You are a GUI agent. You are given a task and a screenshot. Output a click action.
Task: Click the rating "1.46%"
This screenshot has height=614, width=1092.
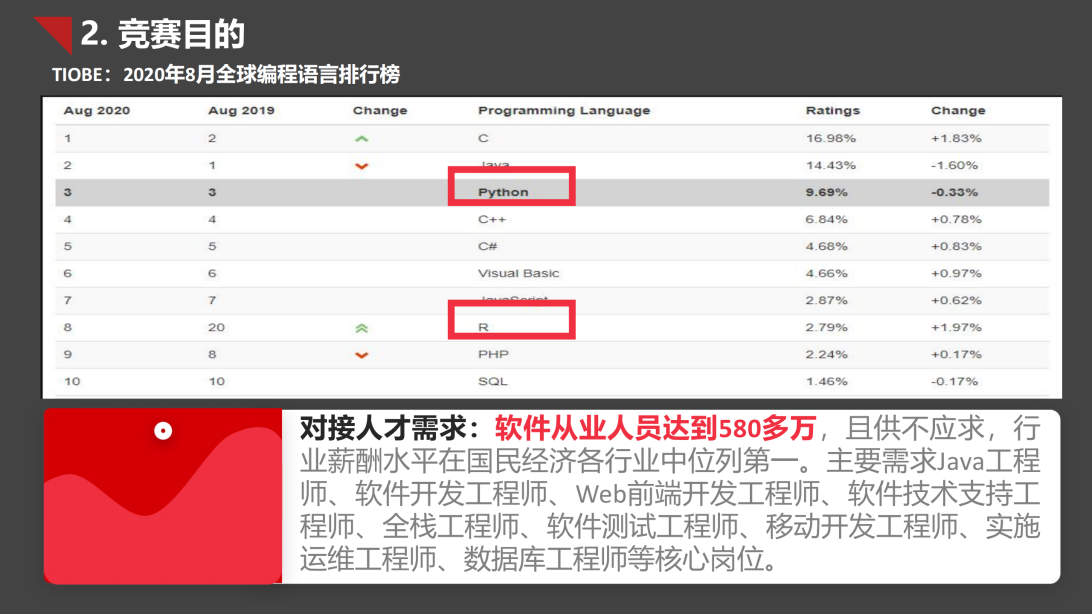(x=827, y=381)
